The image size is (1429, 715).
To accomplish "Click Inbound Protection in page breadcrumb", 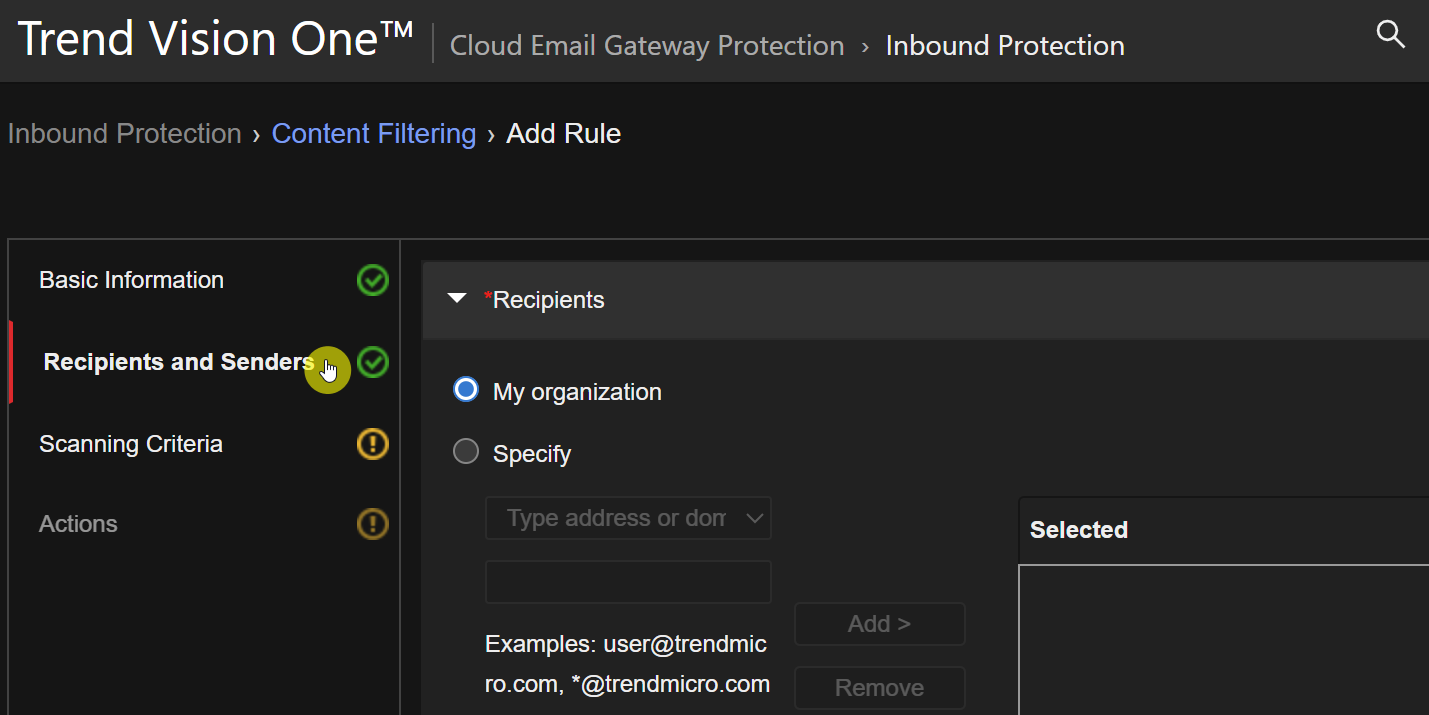I will click(x=124, y=134).
